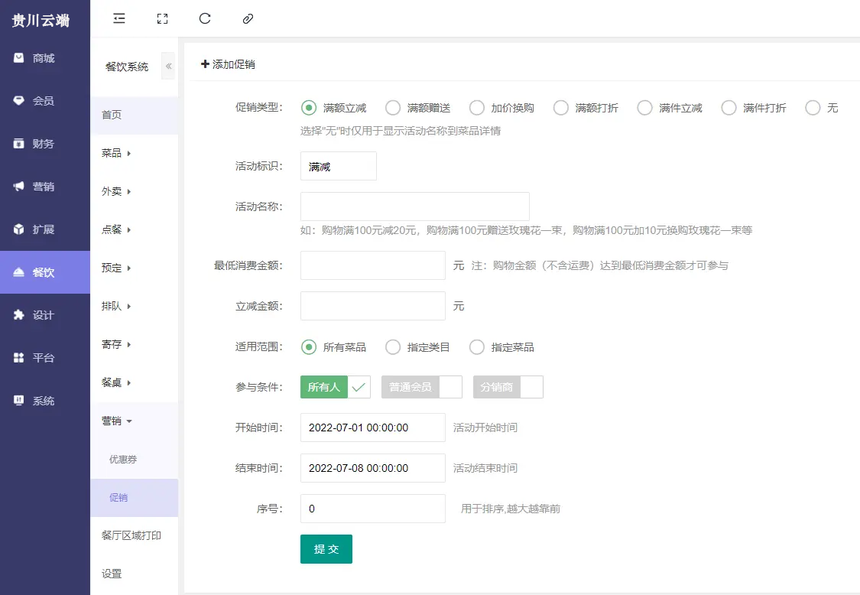Click the fullscreen icon in the top bar
The image size is (860, 595).
[162, 19]
